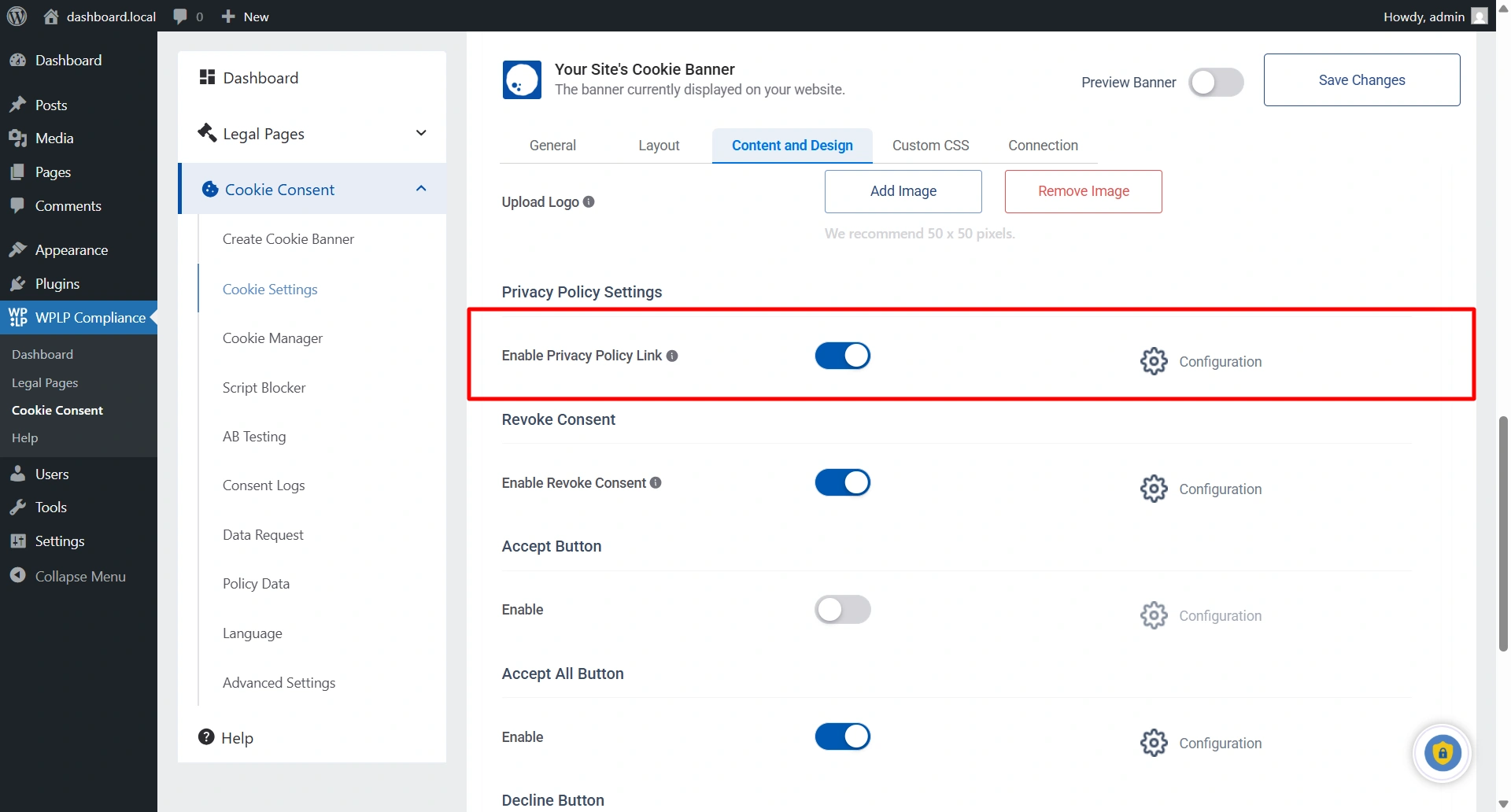Open the Enable Privacy Policy Link info tooltip
This screenshot has height=812, width=1511.
[673, 356]
